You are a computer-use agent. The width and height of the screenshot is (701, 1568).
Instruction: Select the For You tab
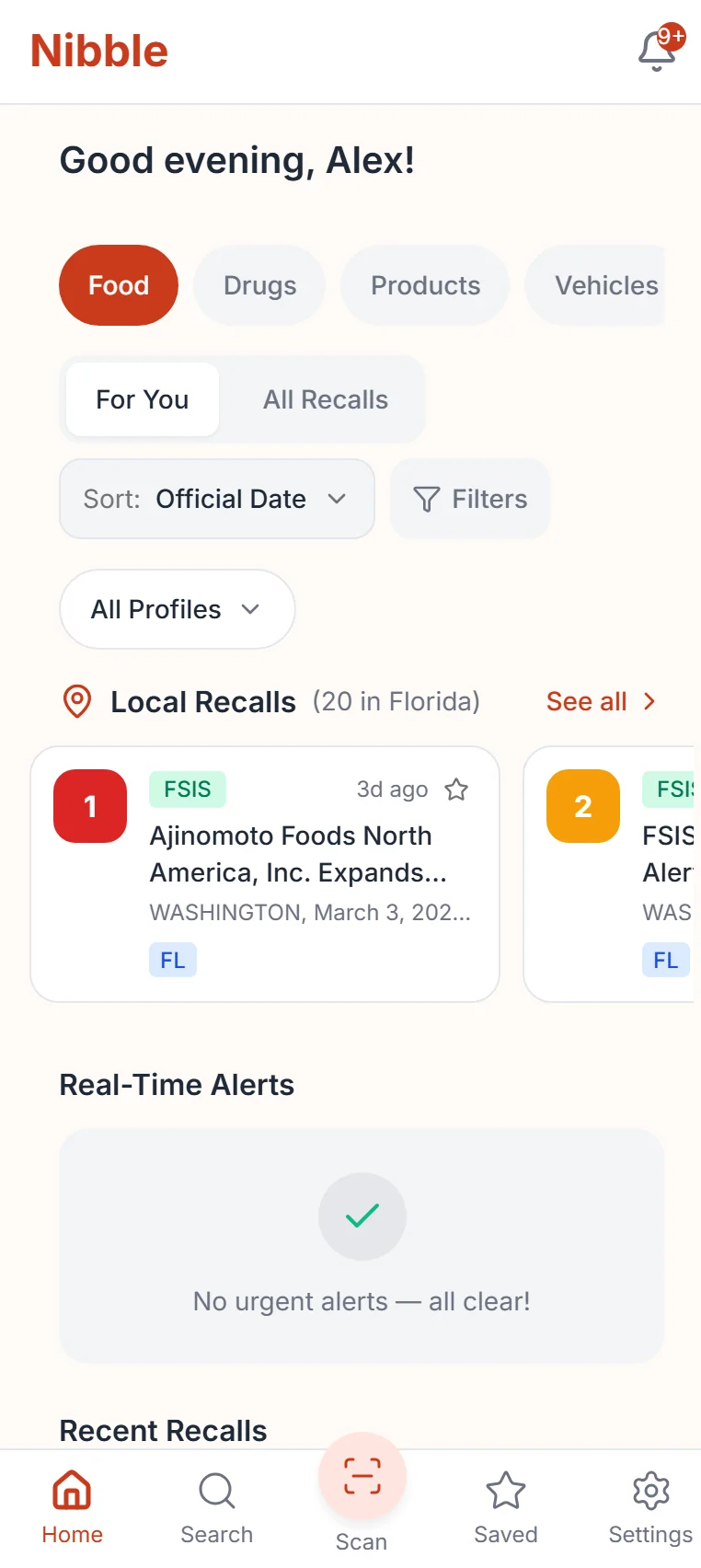(x=143, y=399)
